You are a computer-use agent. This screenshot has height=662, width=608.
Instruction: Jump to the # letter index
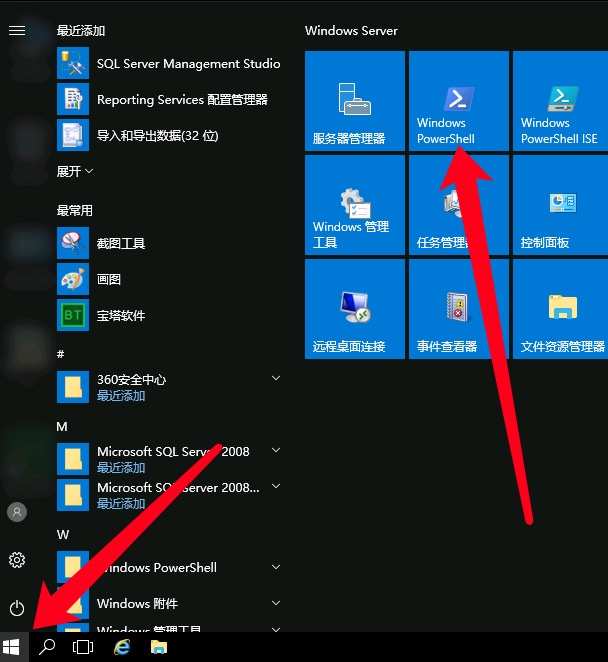pyautogui.click(x=60, y=354)
